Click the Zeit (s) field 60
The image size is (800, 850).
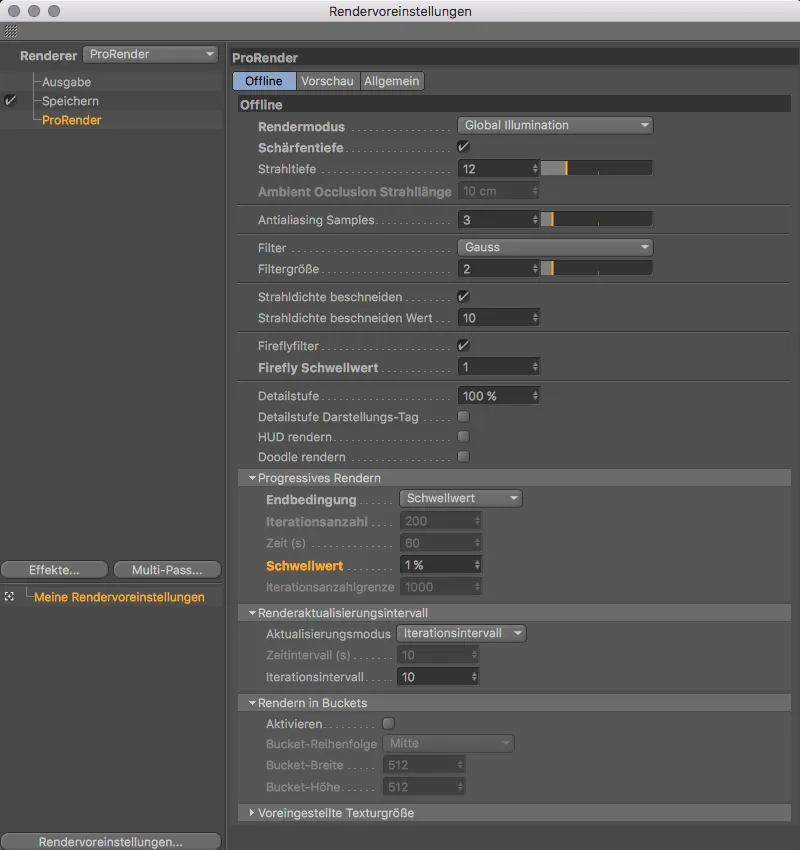[441, 543]
